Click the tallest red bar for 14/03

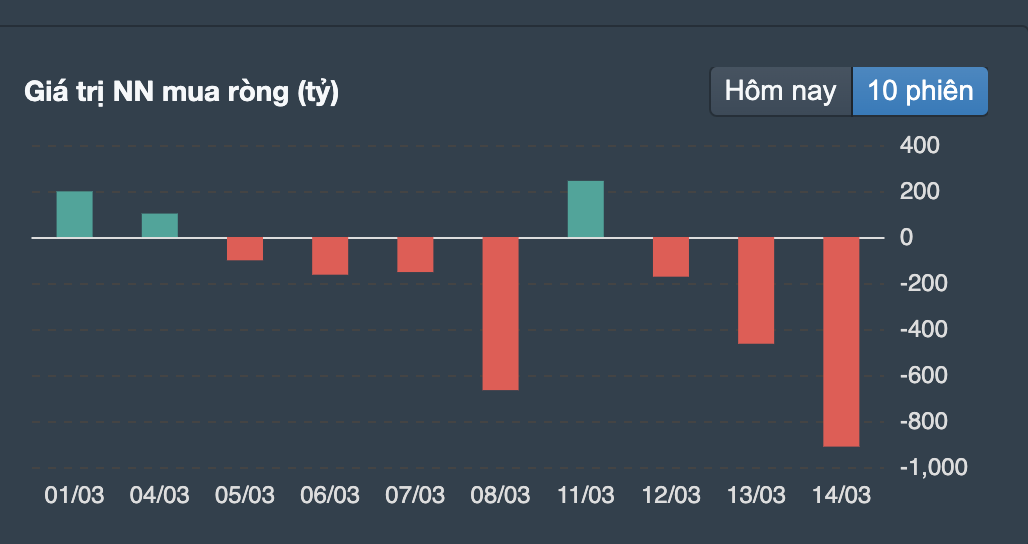(x=841, y=341)
